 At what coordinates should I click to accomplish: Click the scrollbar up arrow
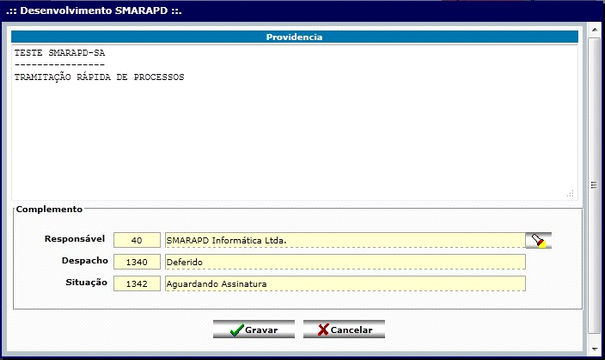[x=594, y=29]
